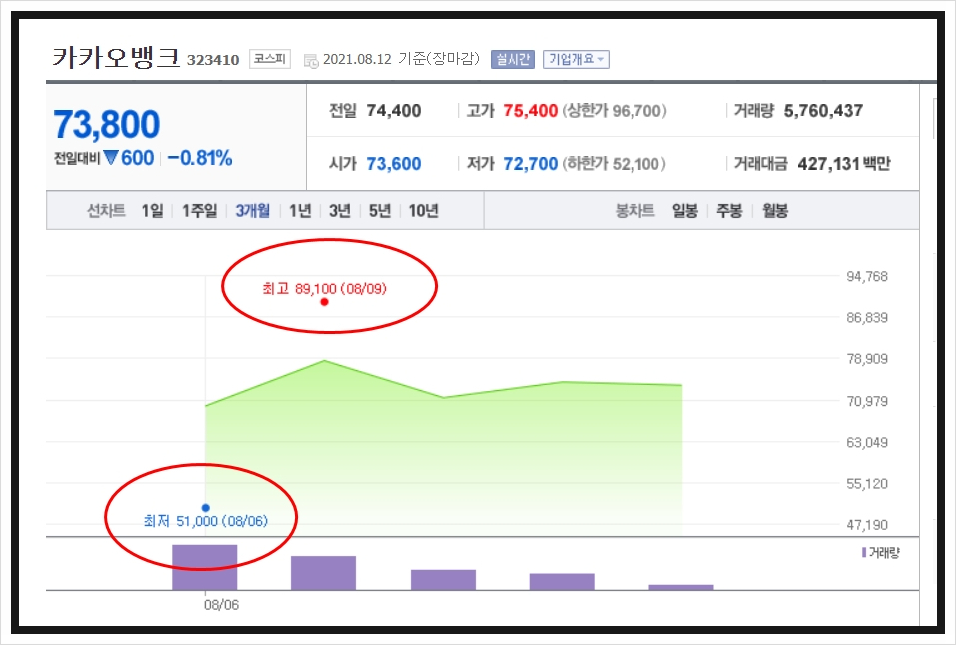Click the 55,120 axis label

[867, 484]
